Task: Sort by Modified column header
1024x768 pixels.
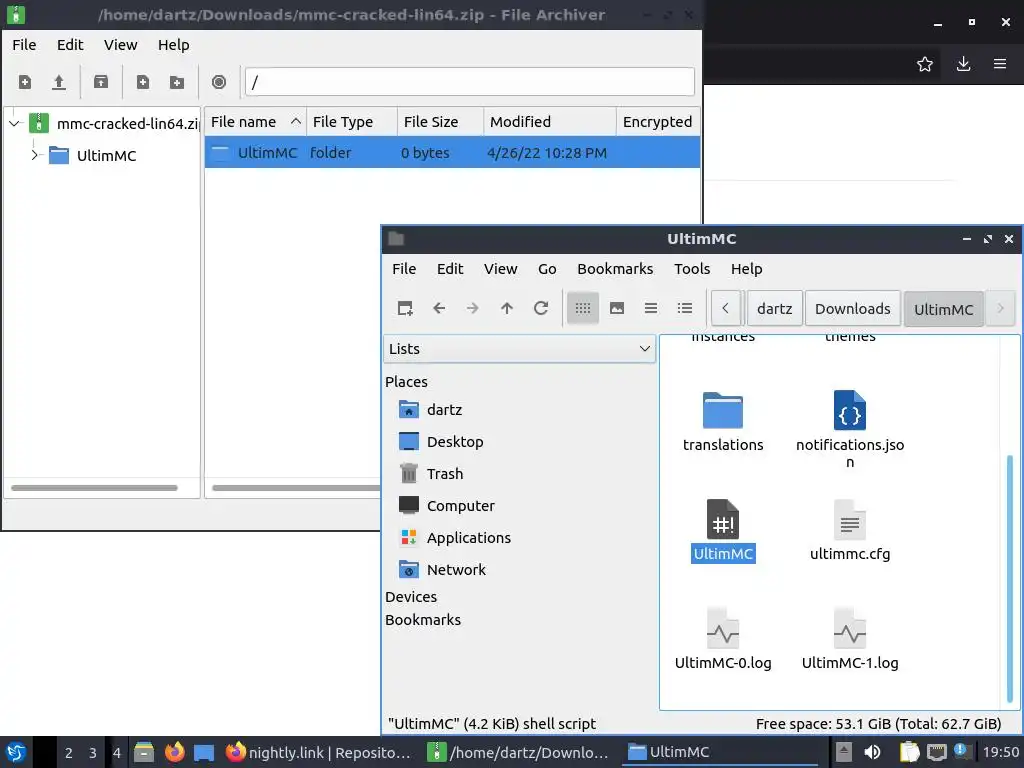Action: [550, 121]
